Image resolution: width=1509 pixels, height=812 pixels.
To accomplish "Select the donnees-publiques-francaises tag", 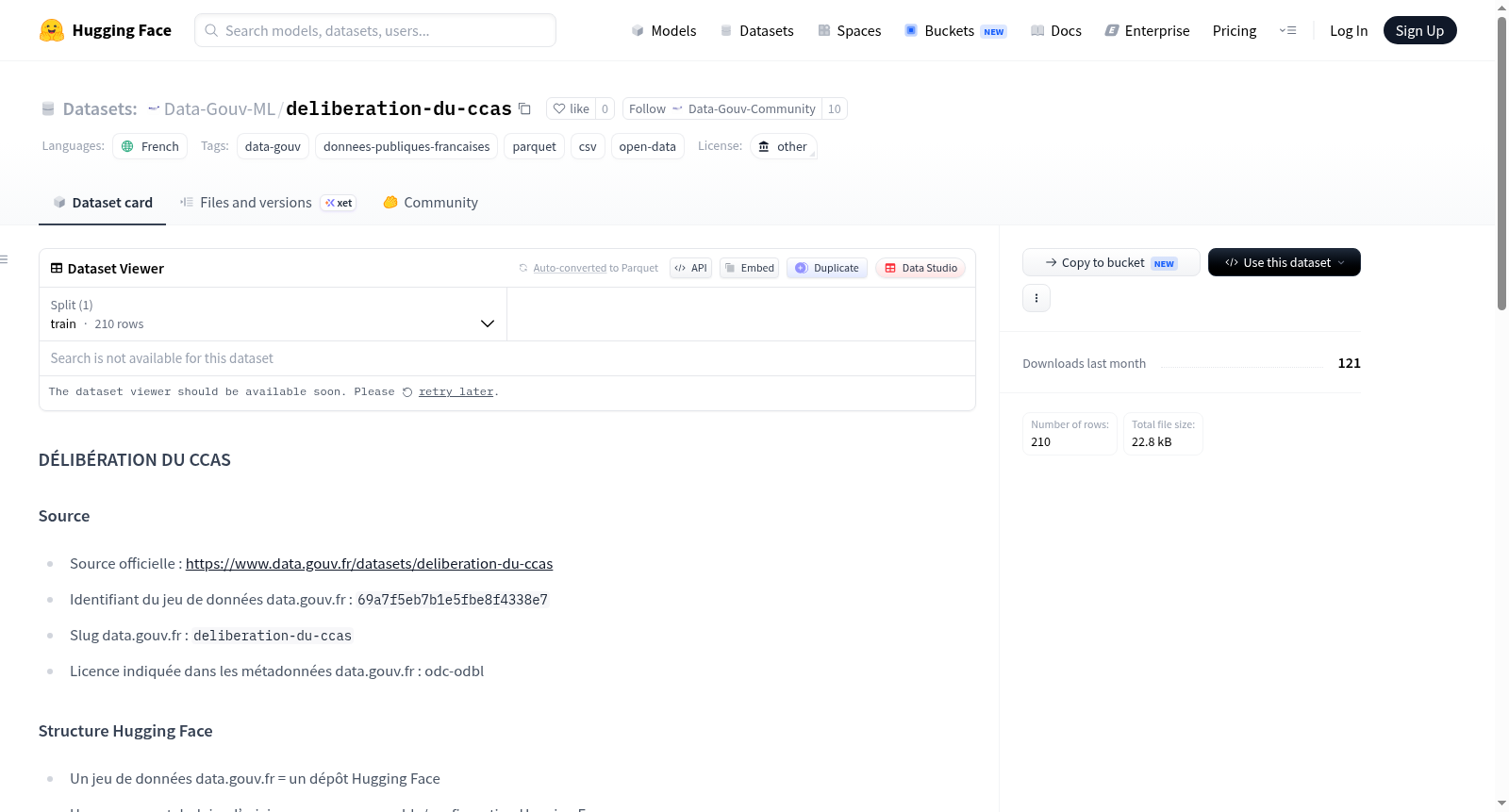I will tap(406, 146).
